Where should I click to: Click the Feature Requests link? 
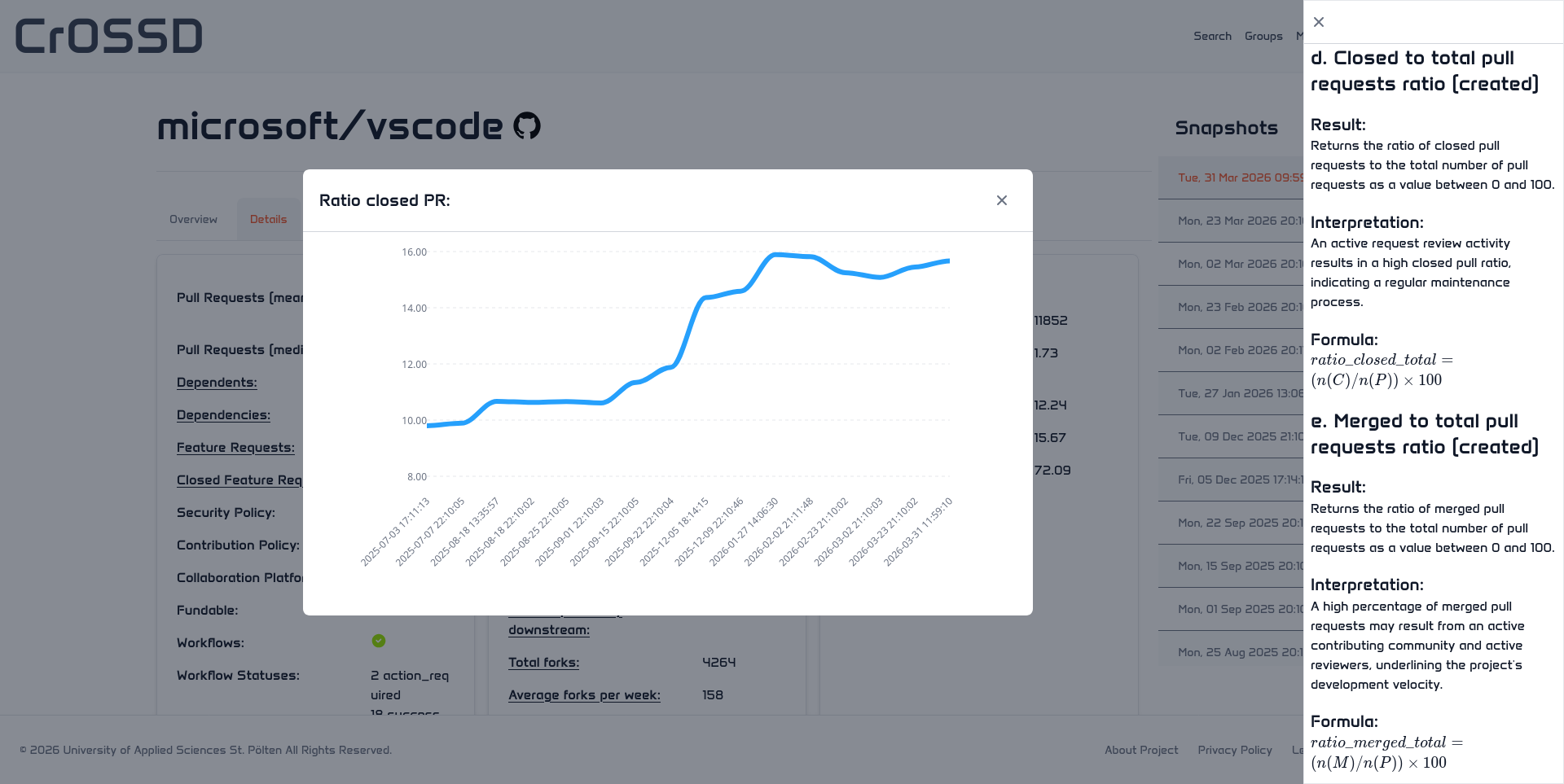(x=235, y=448)
